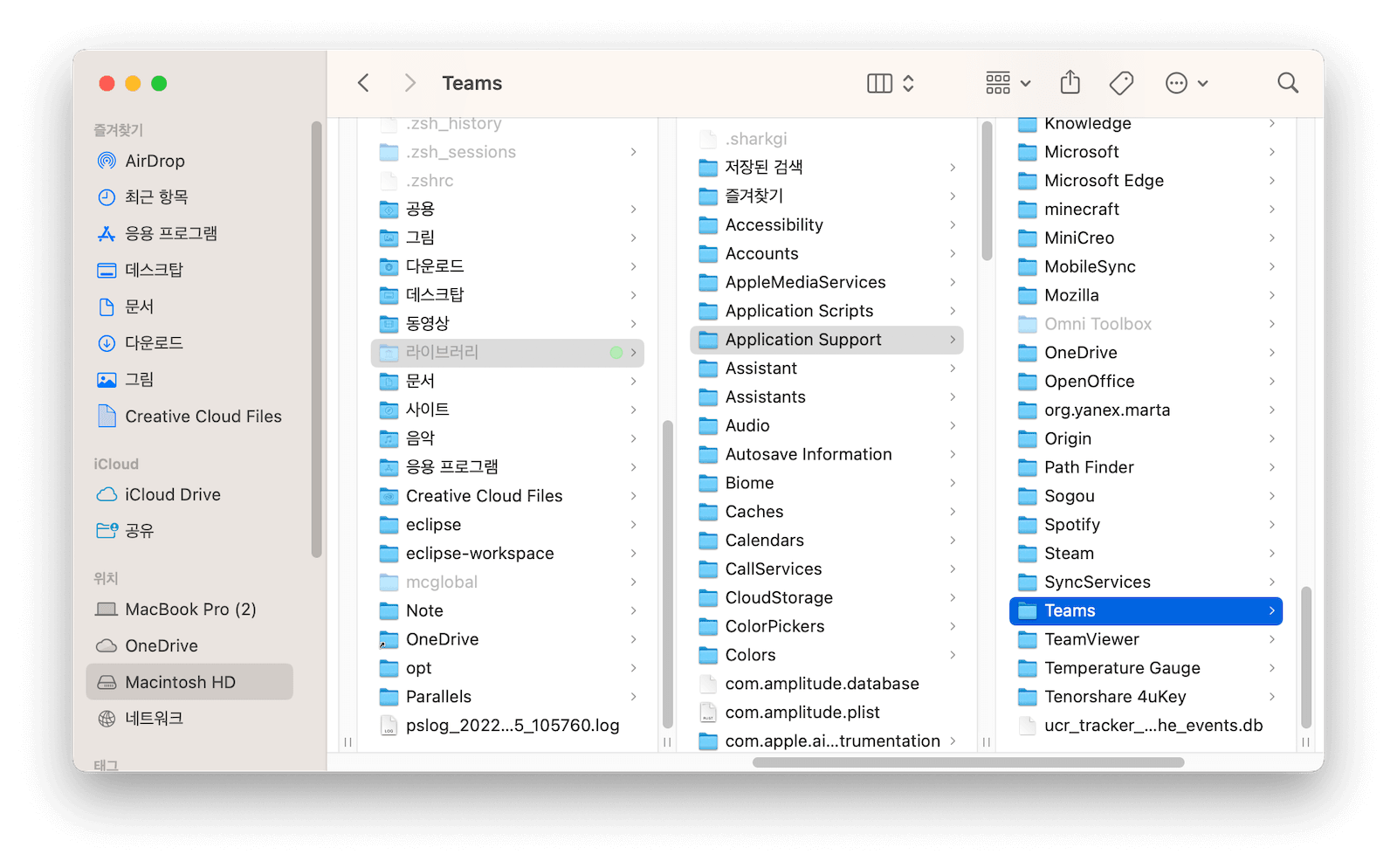Click the horizontal scrollbar at bottom
This screenshot has width=1397, height=868.
[x=968, y=762]
